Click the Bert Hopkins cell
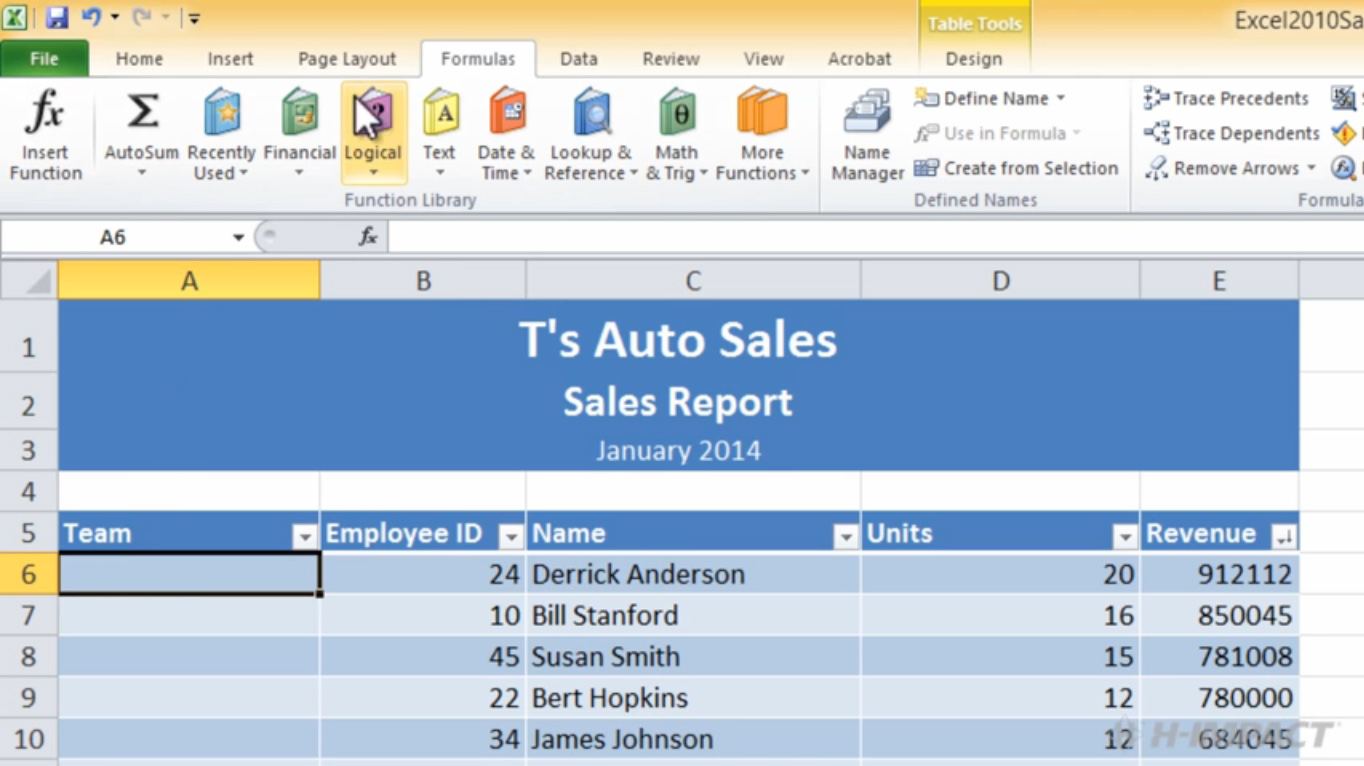This screenshot has width=1364, height=766. [692, 697]
